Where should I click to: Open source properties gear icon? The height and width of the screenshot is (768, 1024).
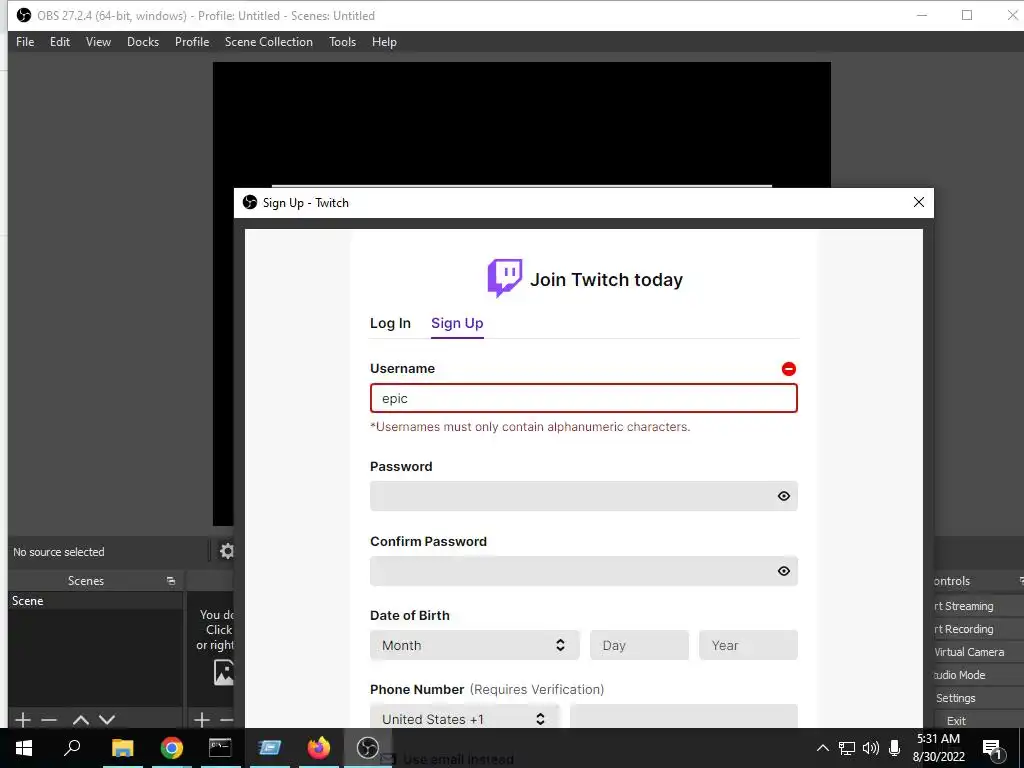pyautogui.click(x=227, y=551)
